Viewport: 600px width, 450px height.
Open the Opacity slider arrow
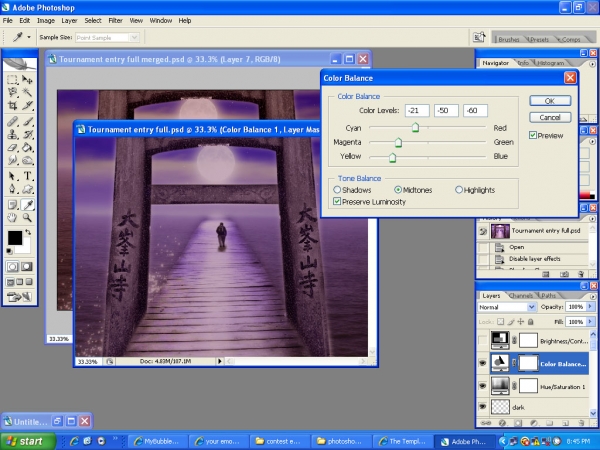(x=590, y=307)
